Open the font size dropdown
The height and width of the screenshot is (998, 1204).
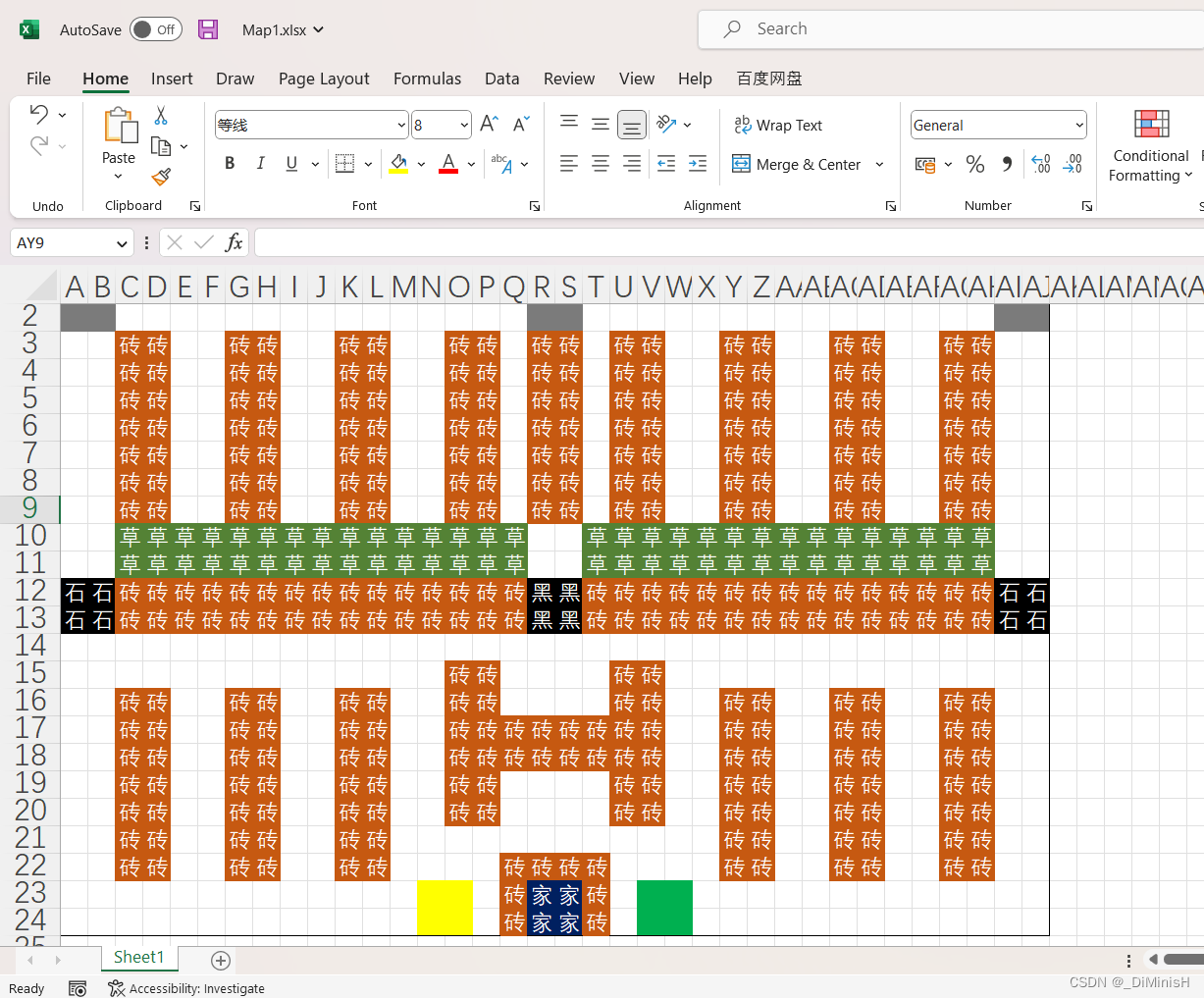[x=464, y=125]
